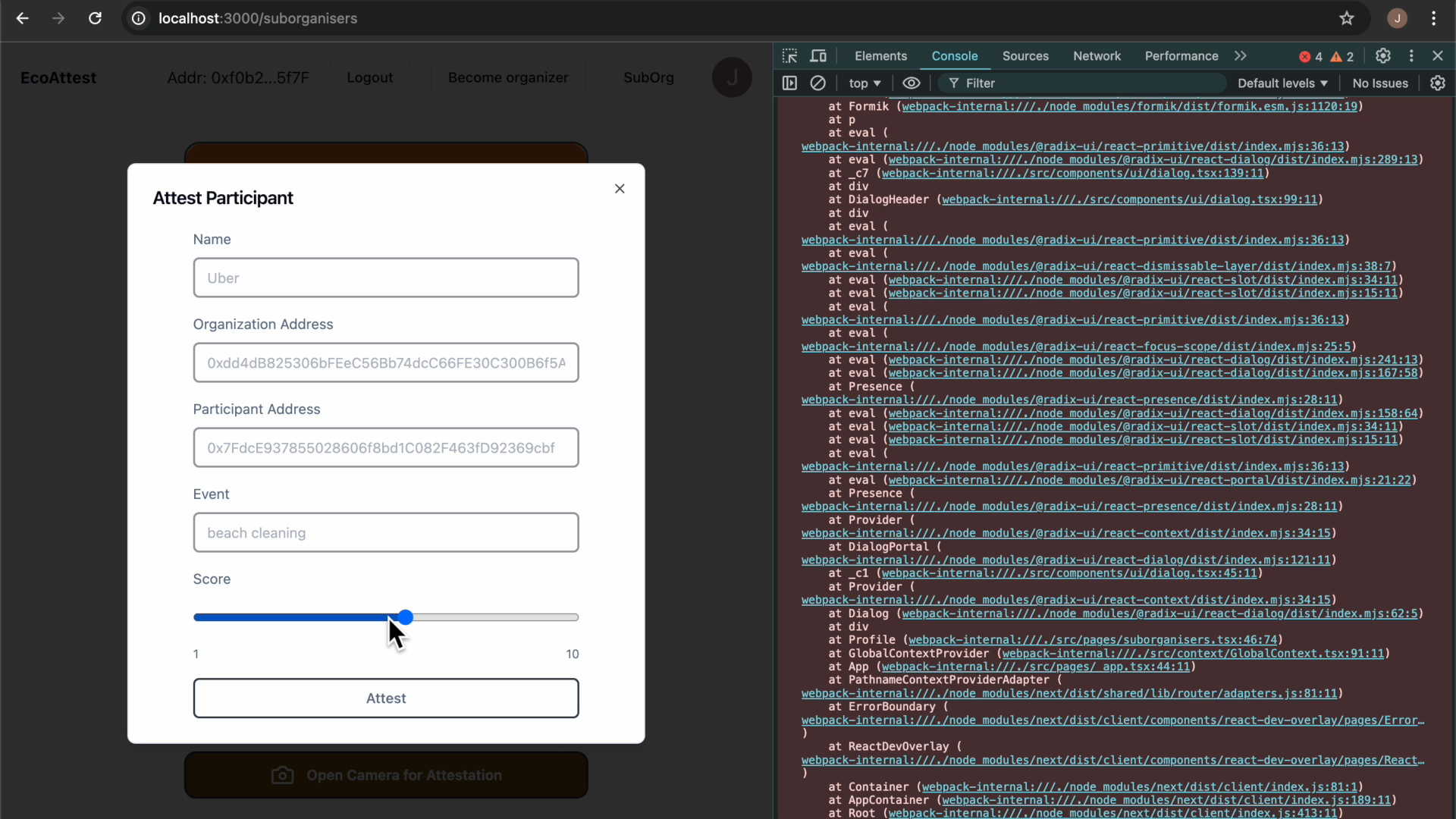This screenshot has height=819, width=1456.
Task: Open console settings gear
Action: point(1438,83)
